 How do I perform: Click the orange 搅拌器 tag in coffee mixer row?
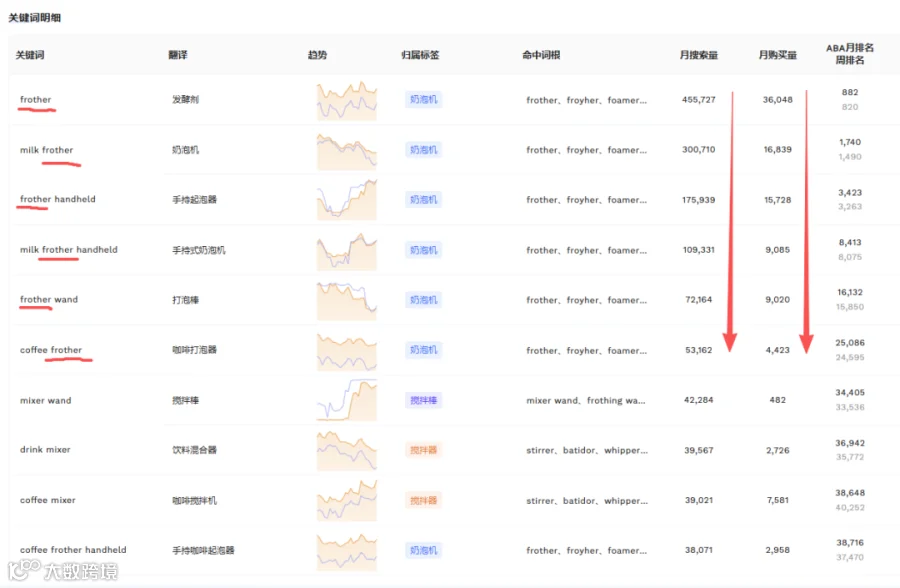tap(424, 501)
